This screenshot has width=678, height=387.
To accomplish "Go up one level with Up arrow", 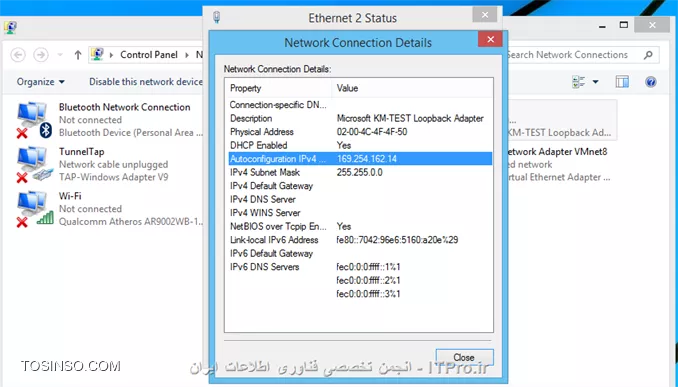I will pyautogui.click(x=78, y=55).
